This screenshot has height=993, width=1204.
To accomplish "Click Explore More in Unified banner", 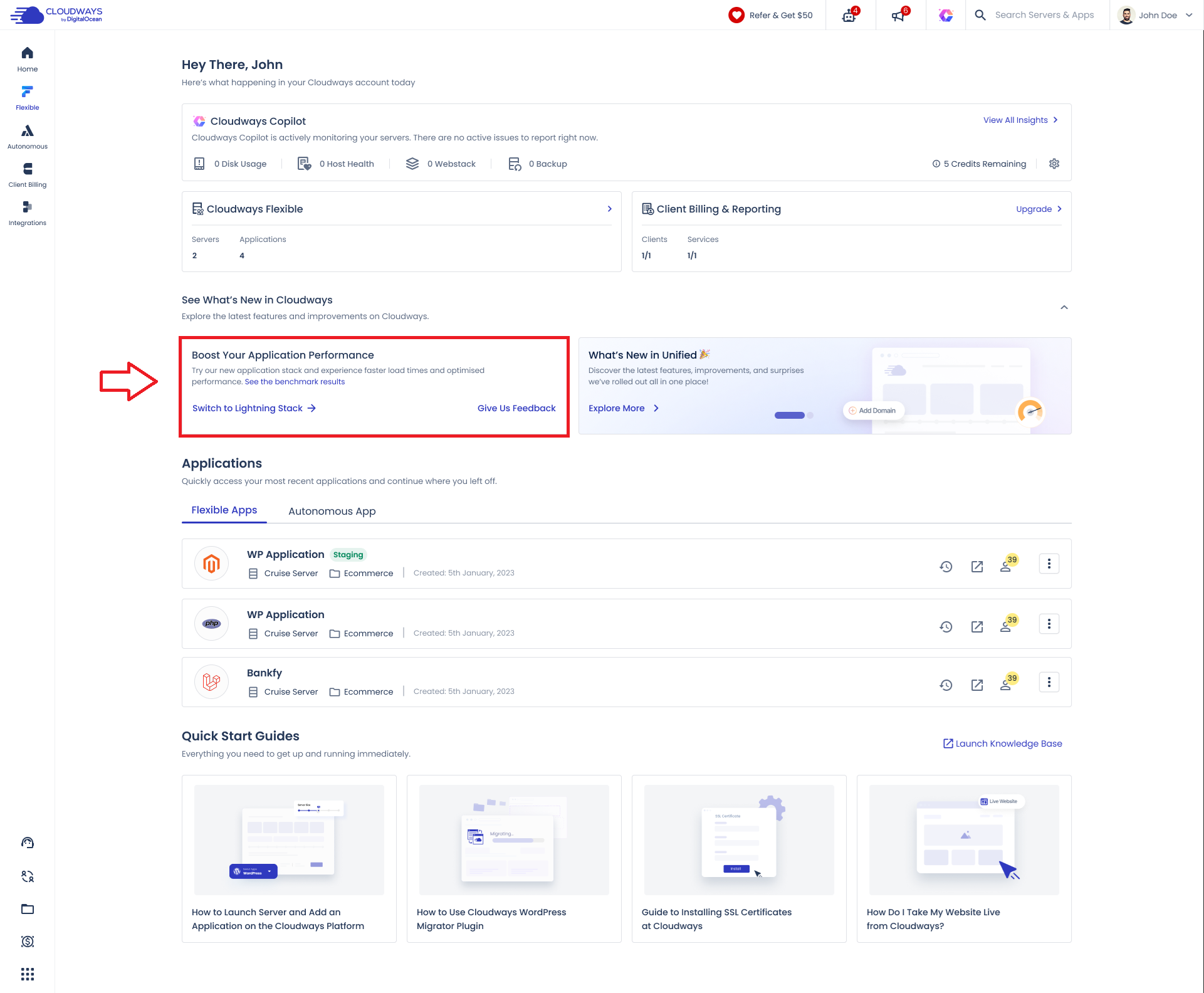I will coord(624,408).
